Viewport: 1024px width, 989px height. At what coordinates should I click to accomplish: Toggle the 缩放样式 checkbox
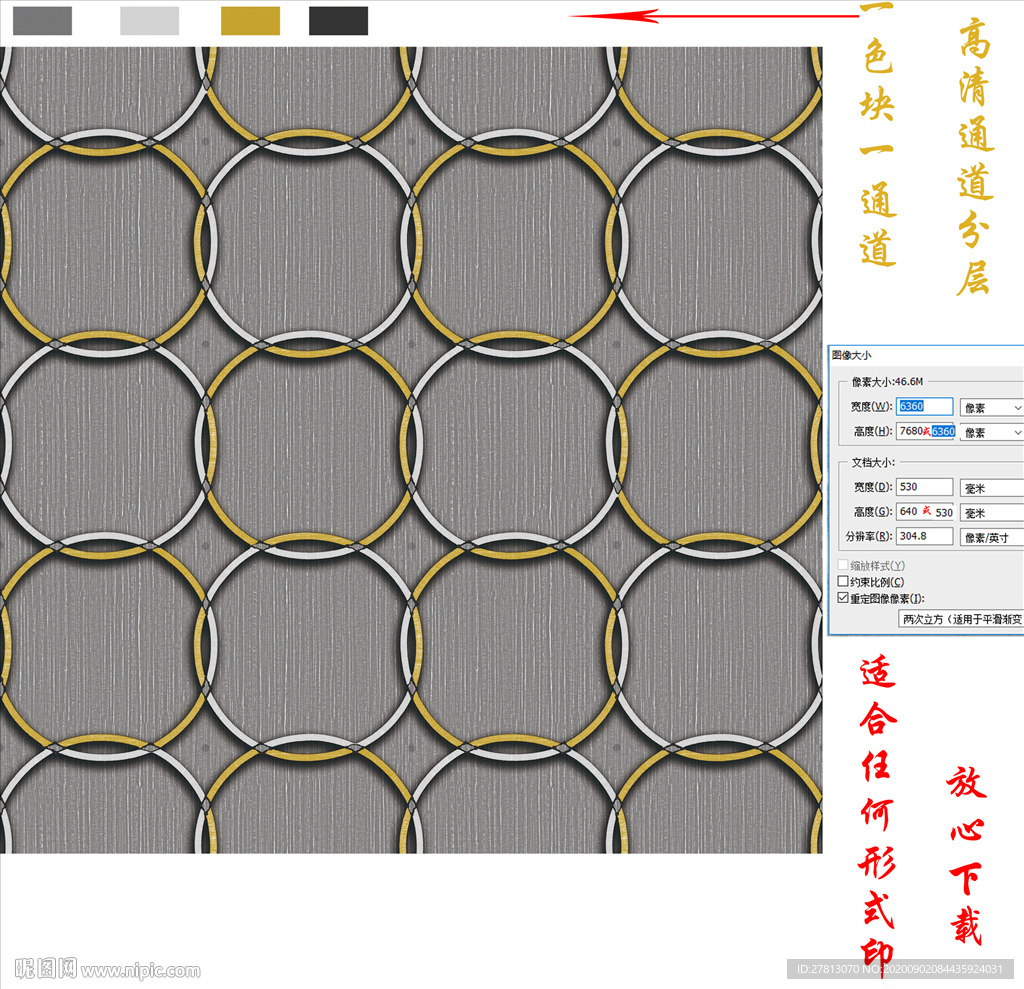coord(843,565)
